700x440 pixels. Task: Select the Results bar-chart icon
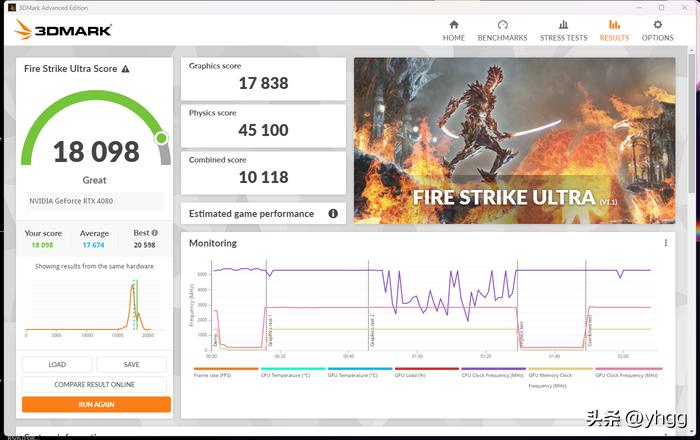click(614, 25)
